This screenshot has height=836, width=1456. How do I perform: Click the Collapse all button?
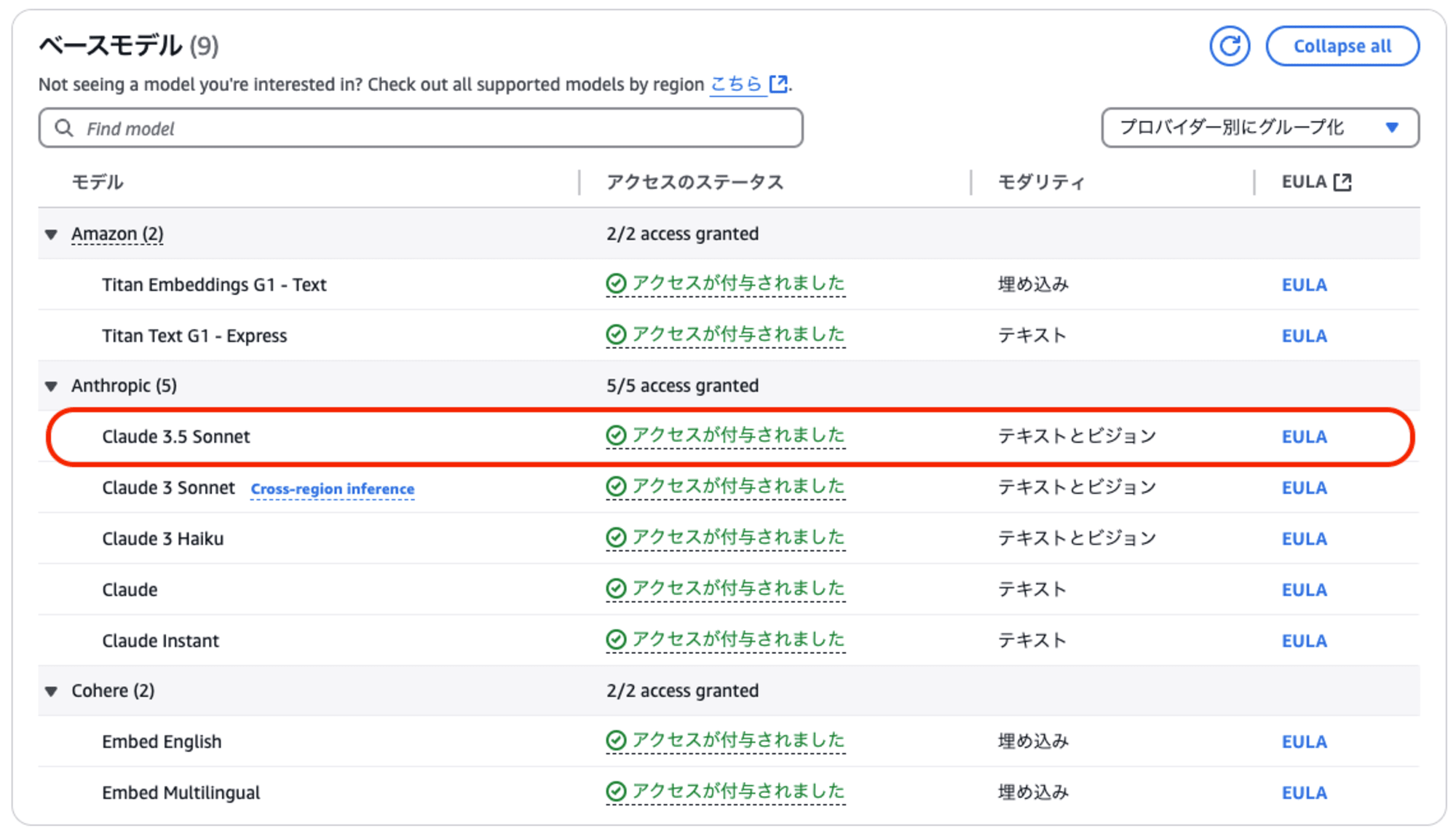point(1342,46)
